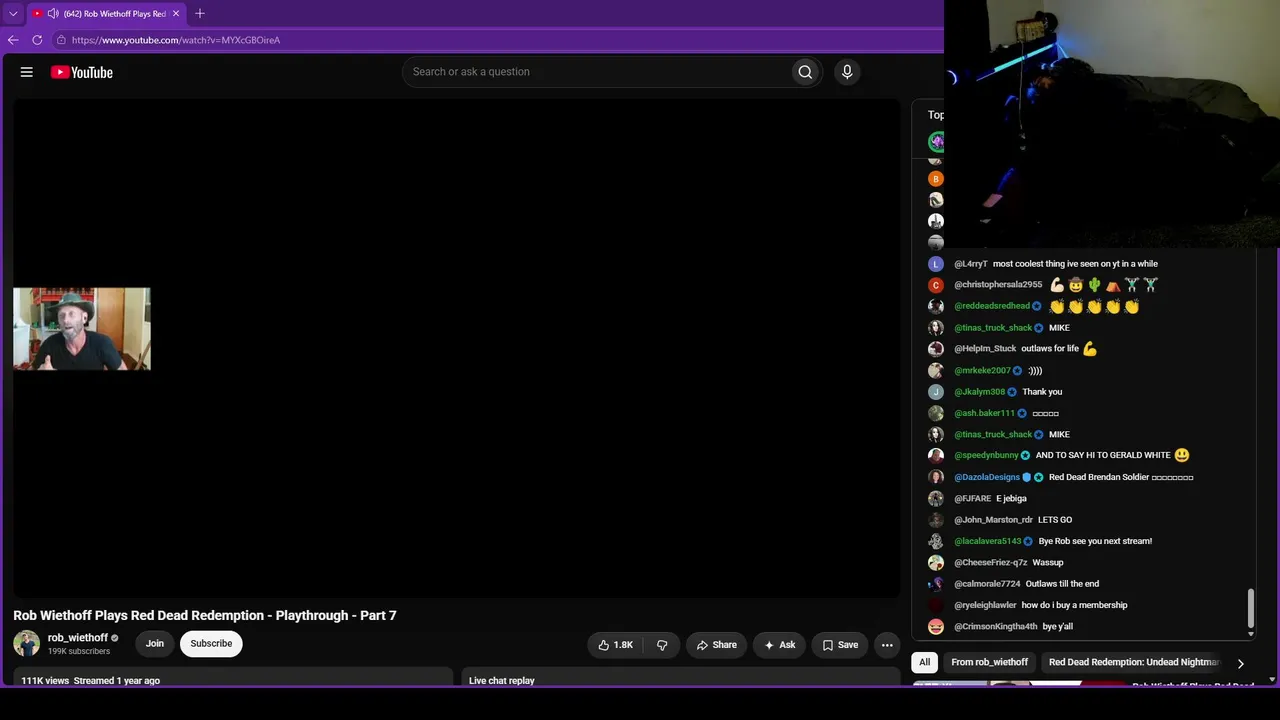Screen dimensions: 1280x720
Task: Open @speedynbunny's chat avatar
Action: click(936, 455)
